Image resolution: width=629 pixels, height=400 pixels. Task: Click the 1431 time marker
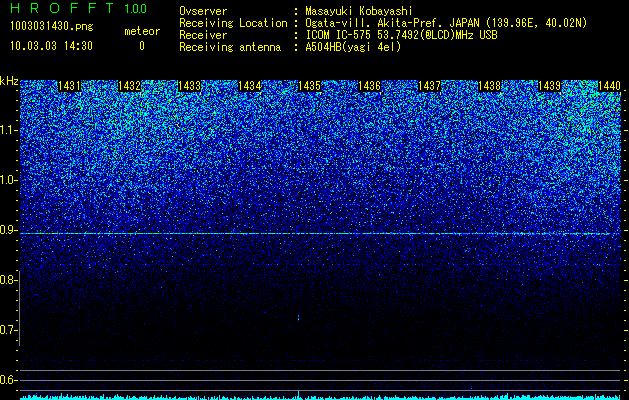(x=69, y=86)
